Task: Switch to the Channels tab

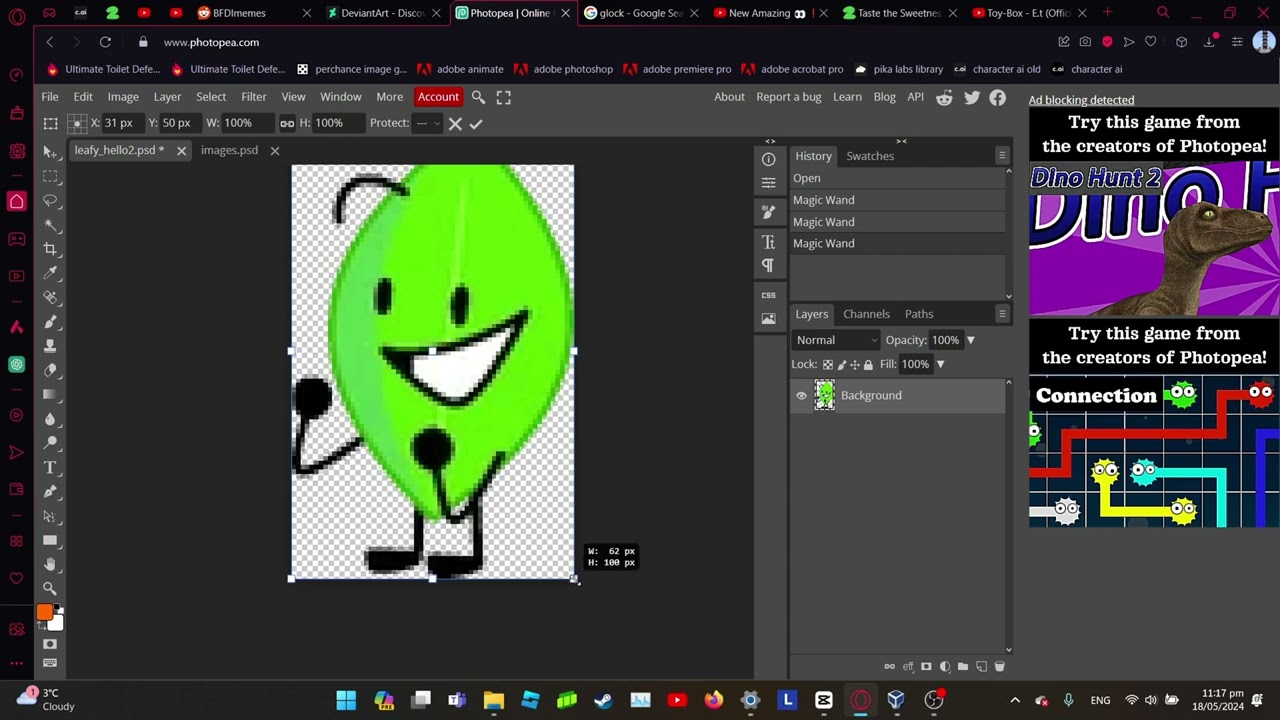Action: [x=866, y=314]
